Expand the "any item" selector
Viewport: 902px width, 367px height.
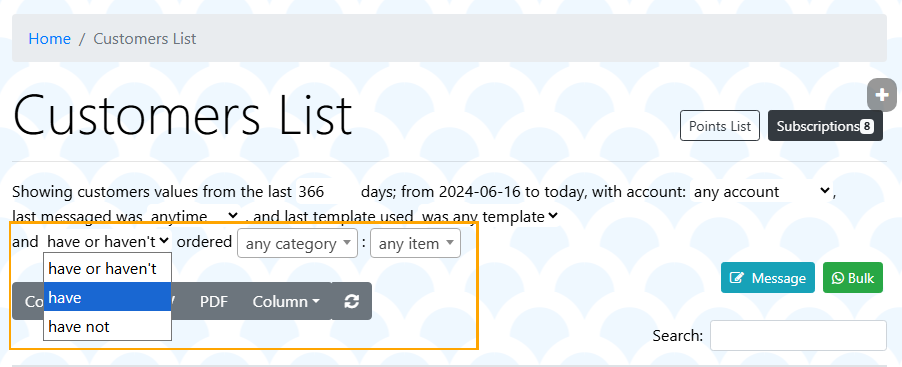[415, 243]
